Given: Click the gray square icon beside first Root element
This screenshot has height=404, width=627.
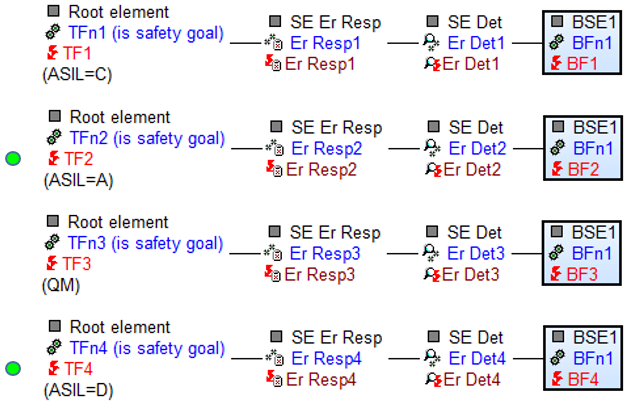Looking at the screenshot, I should (x=54, y=11).
